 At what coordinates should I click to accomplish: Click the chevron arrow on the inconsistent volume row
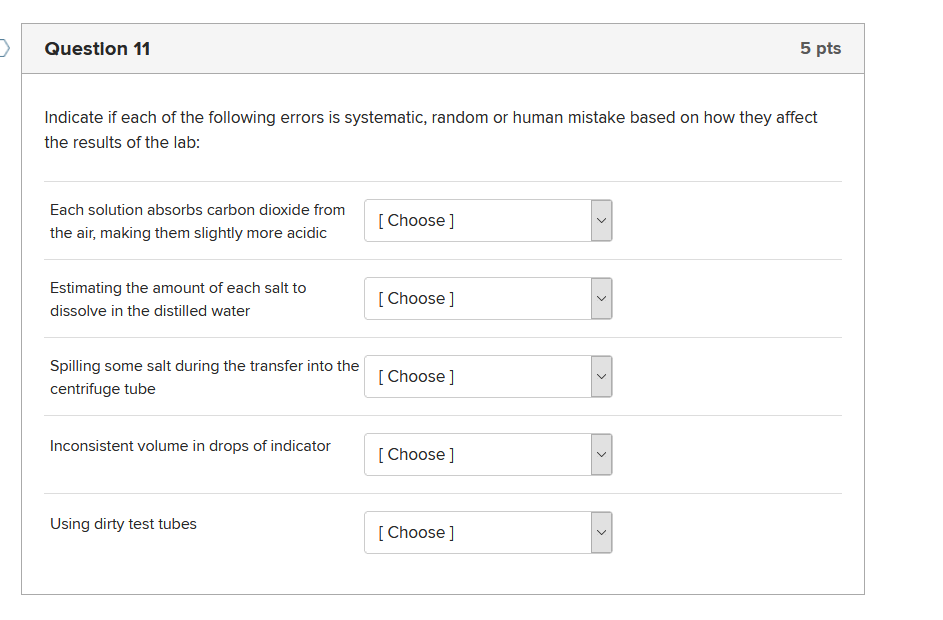coord(601,455)
